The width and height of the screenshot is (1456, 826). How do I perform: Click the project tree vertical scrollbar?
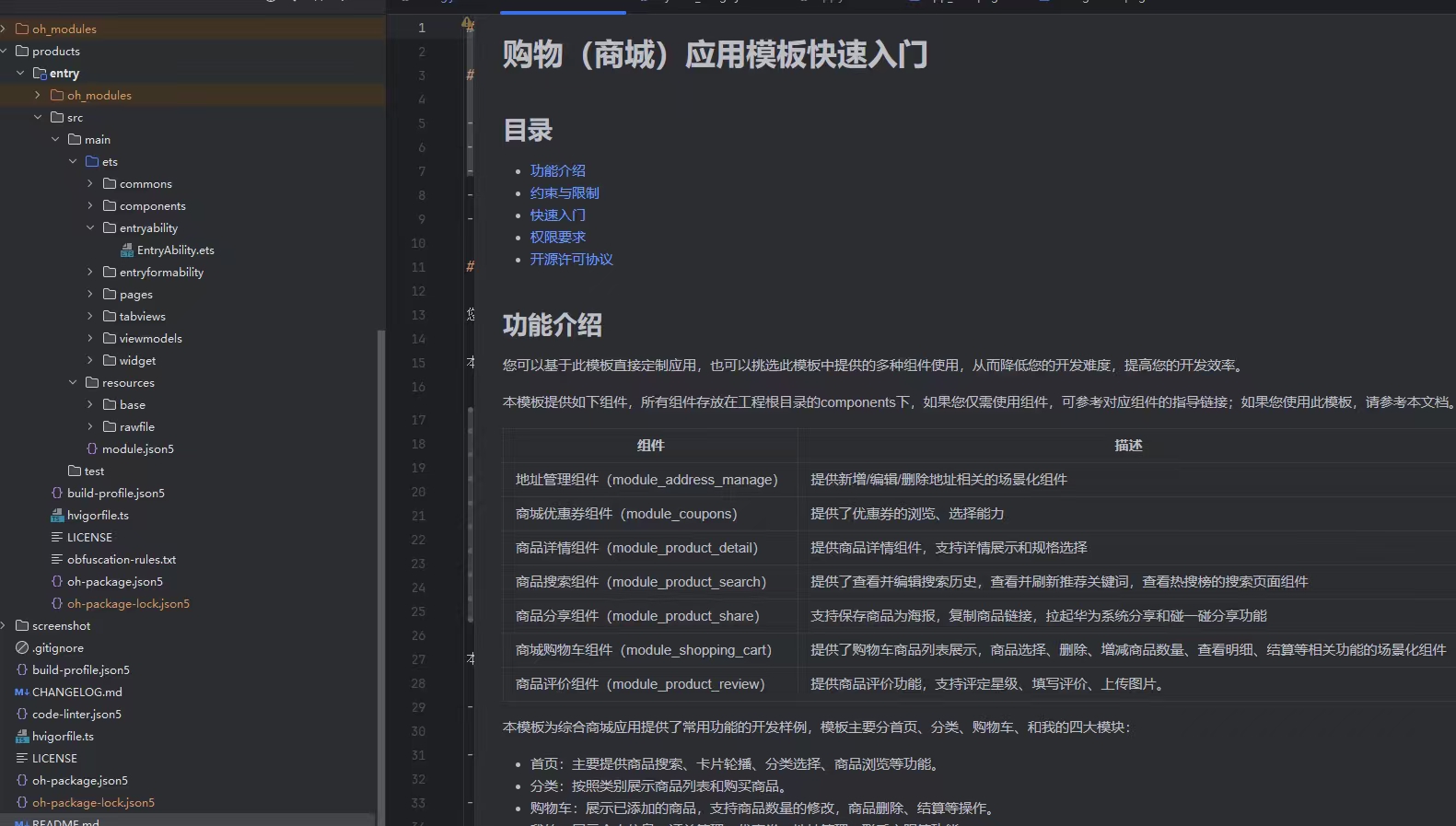tap(381, 571)
